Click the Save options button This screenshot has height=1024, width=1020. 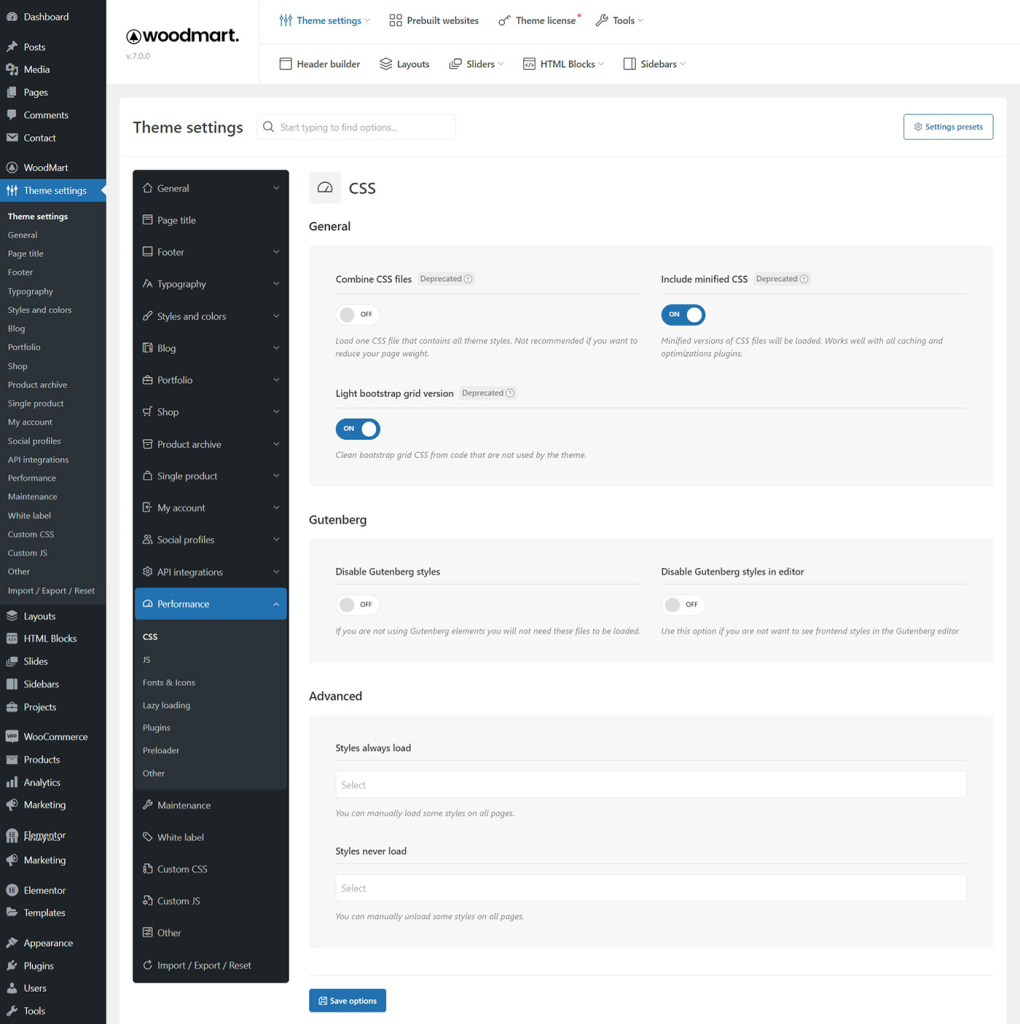pos(347,1000)
